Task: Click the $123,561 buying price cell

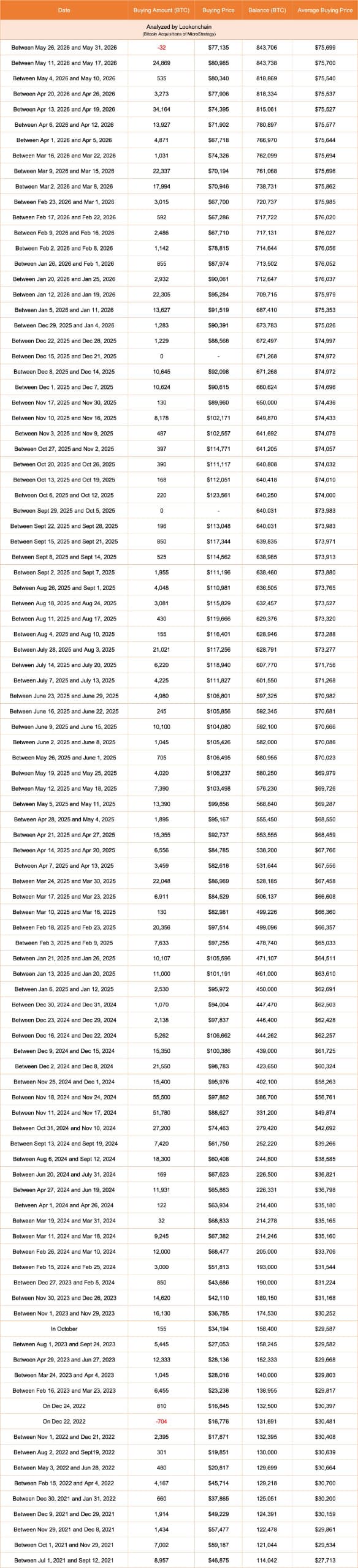Action: pyautogui.click(x=218, y=495)
